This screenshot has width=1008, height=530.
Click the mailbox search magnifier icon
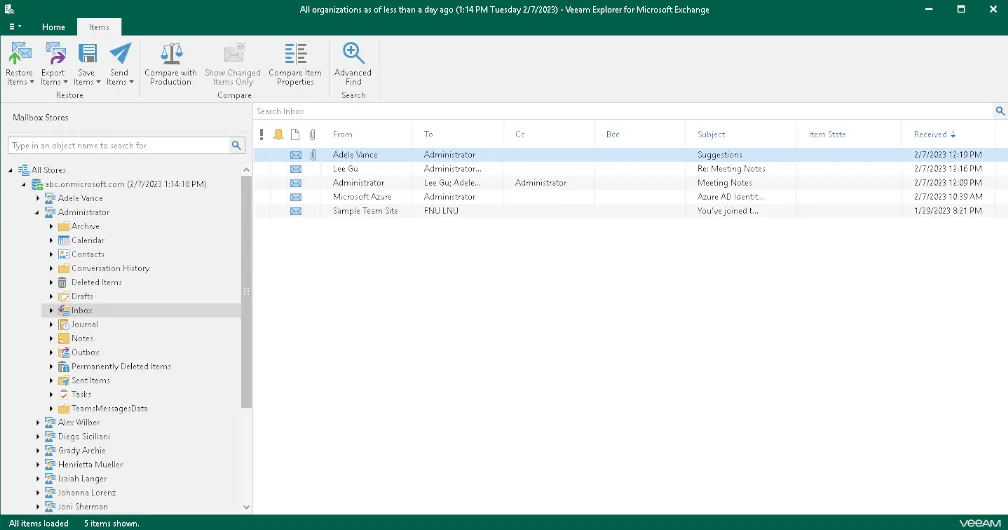[x=237, y=145]
